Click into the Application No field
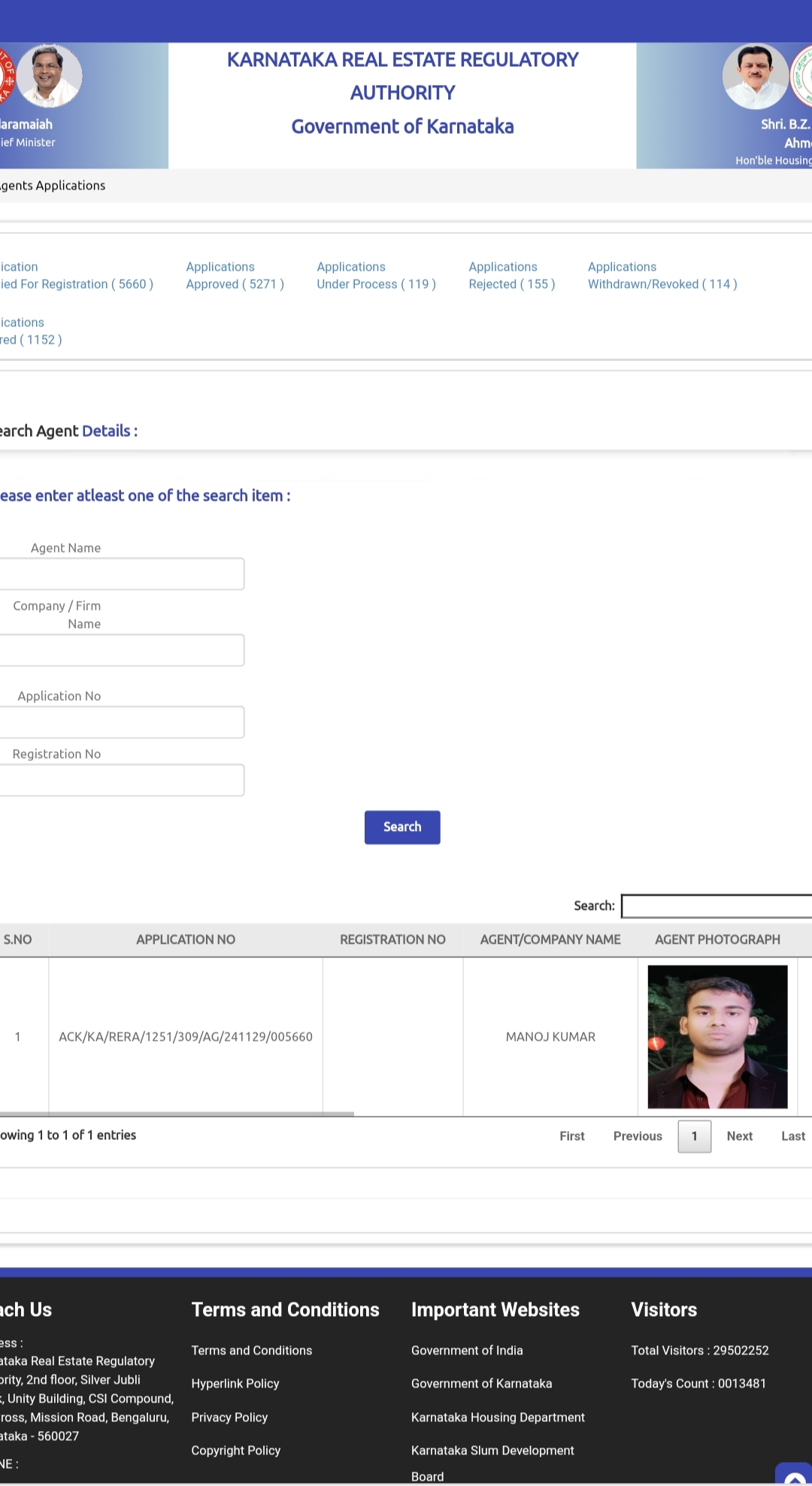Viewport: 812px width, 1486px height. pos(120,722)
